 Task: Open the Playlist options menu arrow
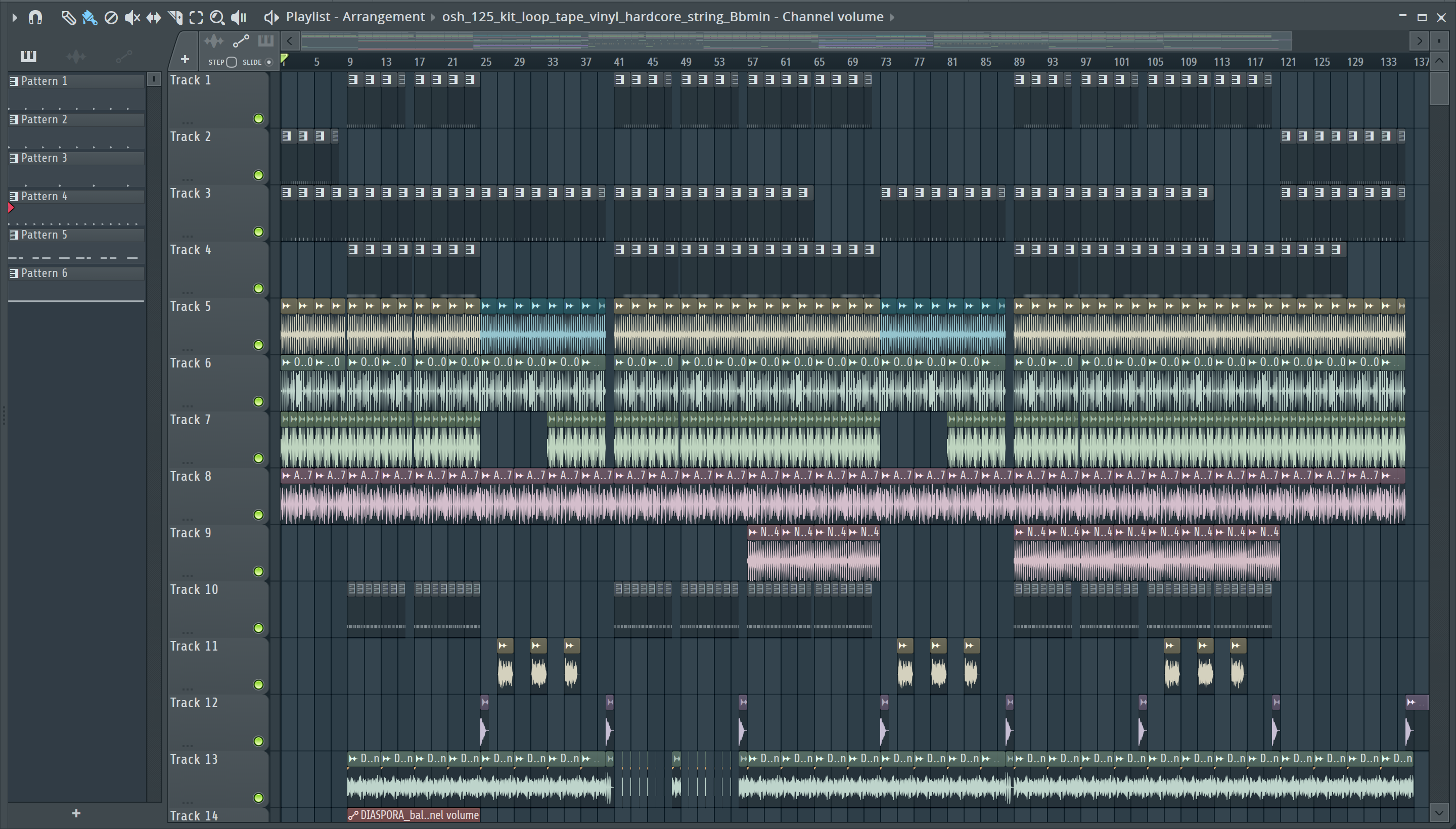pos(15,18)
